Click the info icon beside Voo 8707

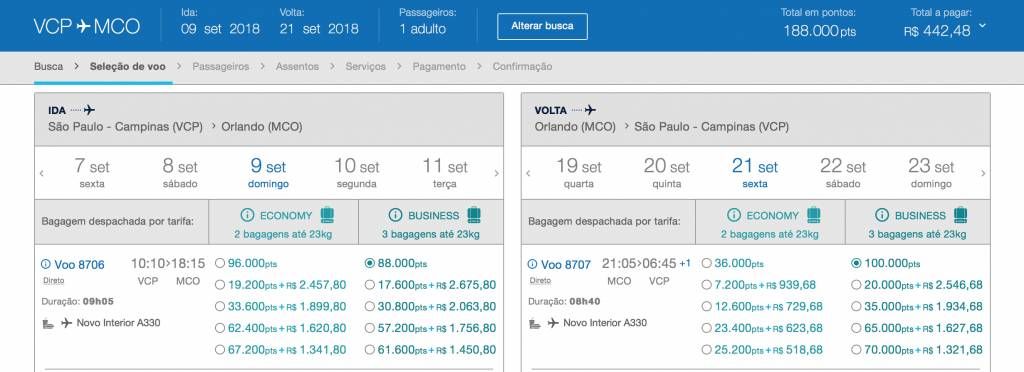pos(532,264)
